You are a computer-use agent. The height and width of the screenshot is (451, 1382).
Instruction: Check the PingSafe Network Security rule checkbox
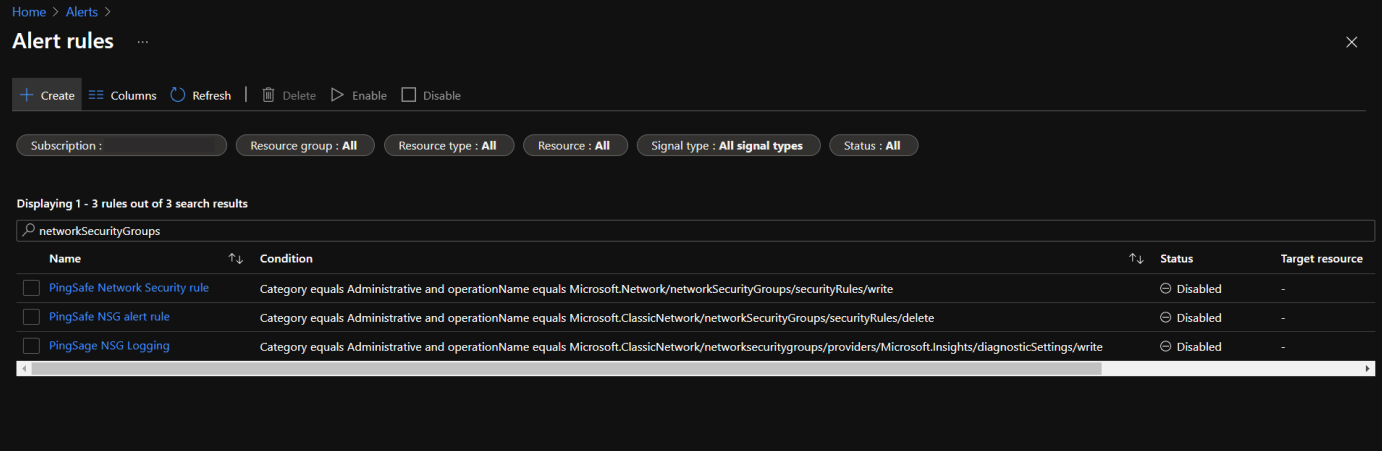coord(32,288)
